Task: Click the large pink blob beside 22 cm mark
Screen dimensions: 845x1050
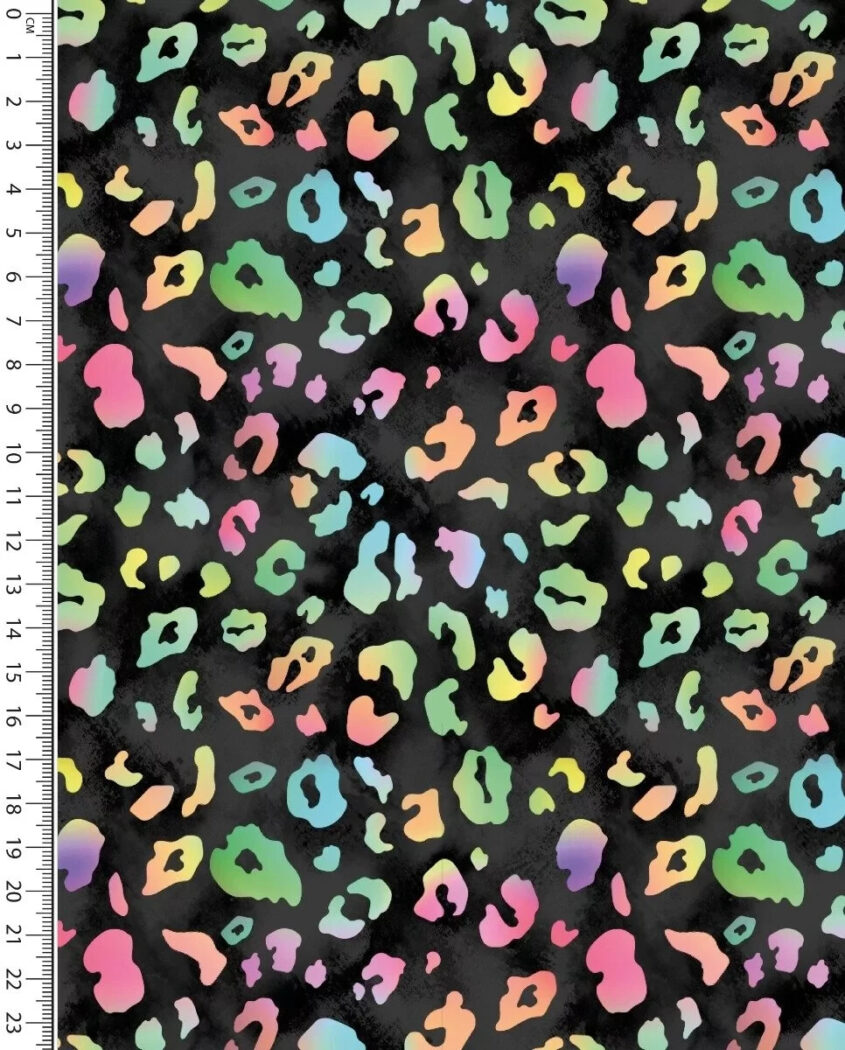Action: [112, 970]
